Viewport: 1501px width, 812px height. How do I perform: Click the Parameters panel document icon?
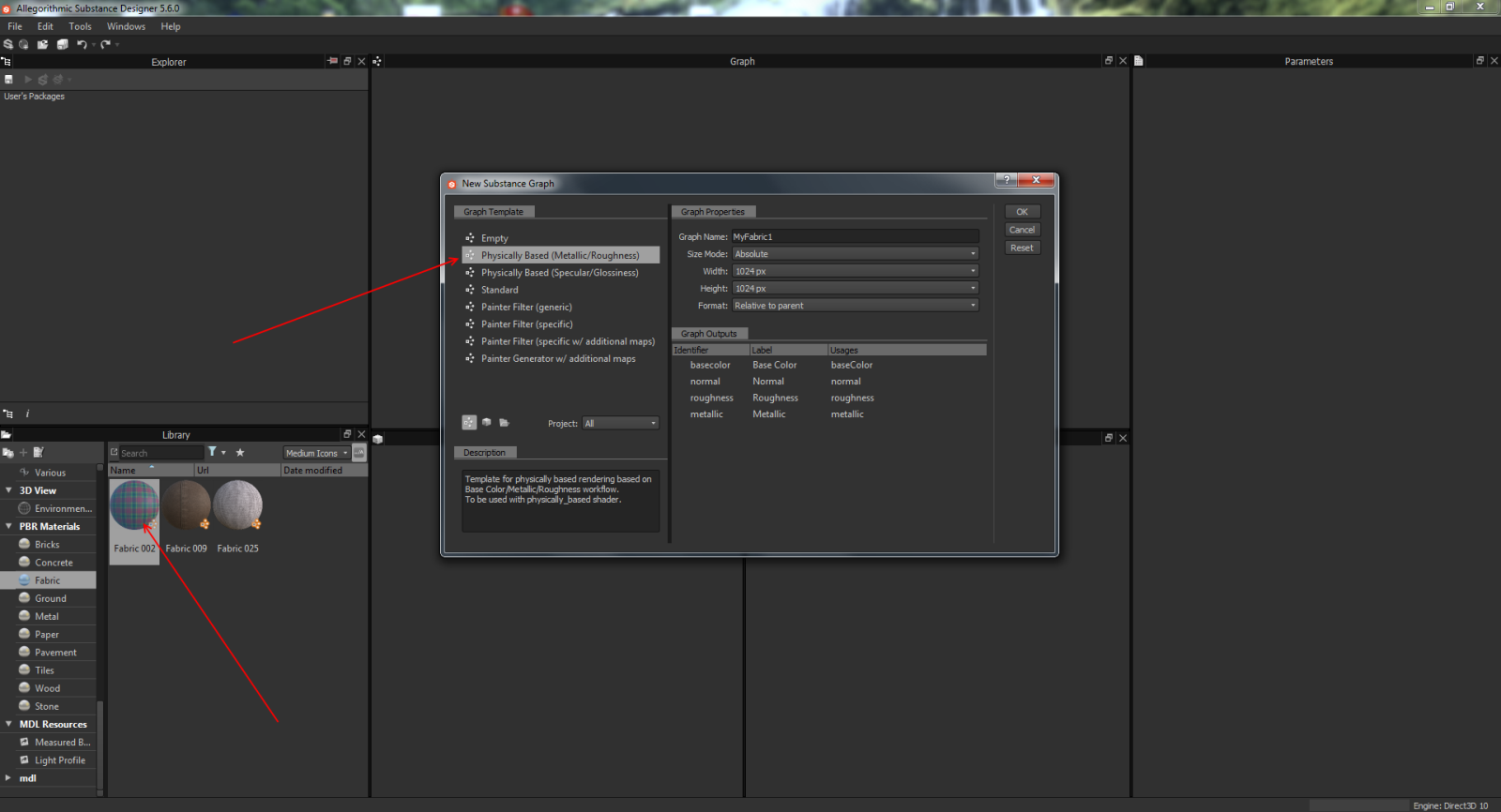tap(1138, 61)
